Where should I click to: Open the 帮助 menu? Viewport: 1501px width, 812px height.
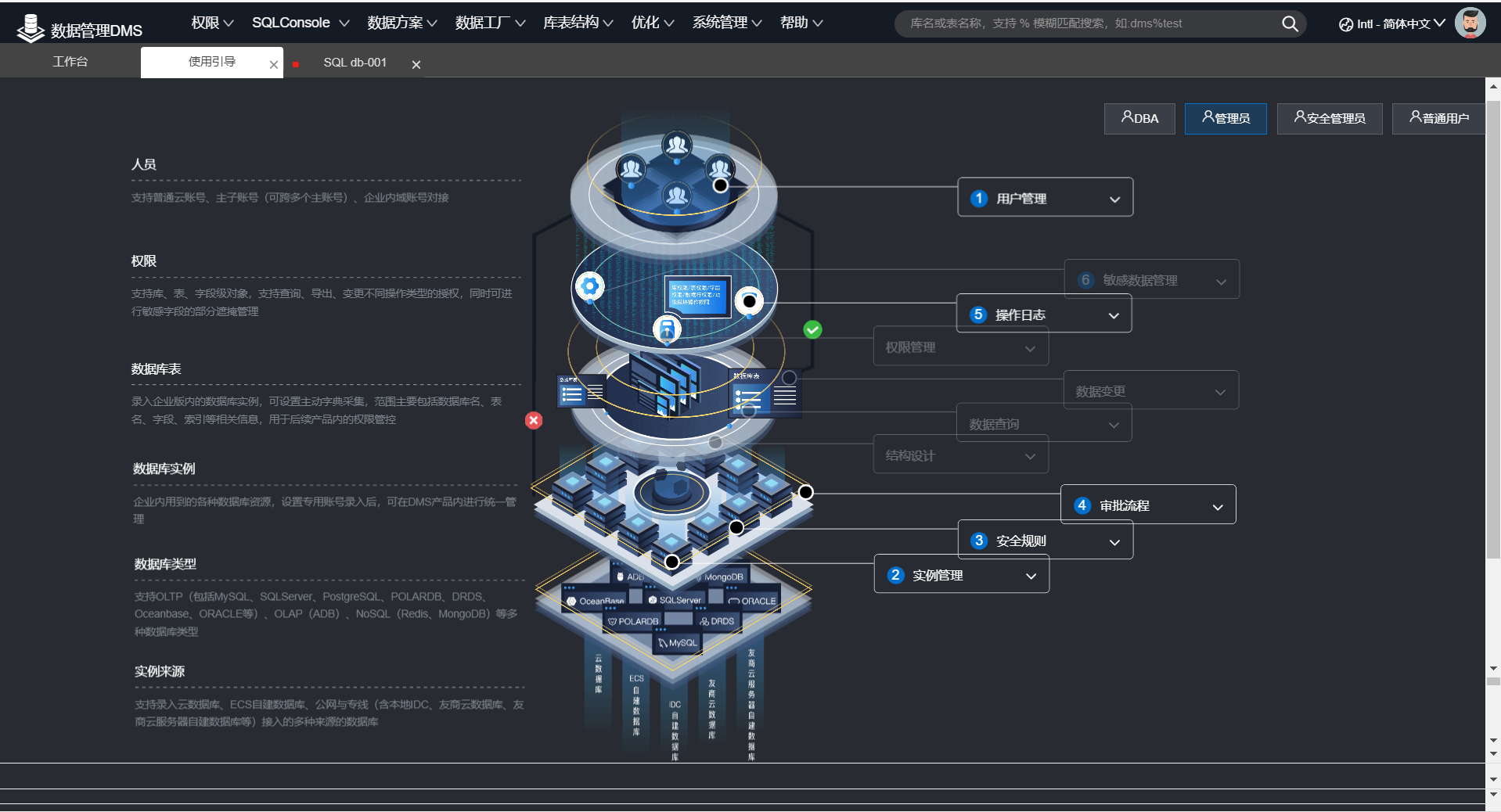coord(801,23)
